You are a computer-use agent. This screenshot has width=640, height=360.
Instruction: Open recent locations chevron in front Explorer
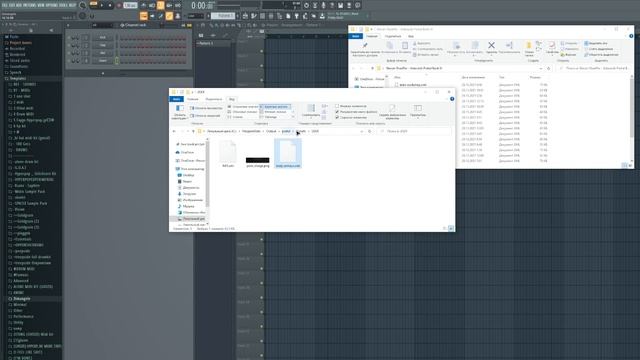[x=188, y=131]
